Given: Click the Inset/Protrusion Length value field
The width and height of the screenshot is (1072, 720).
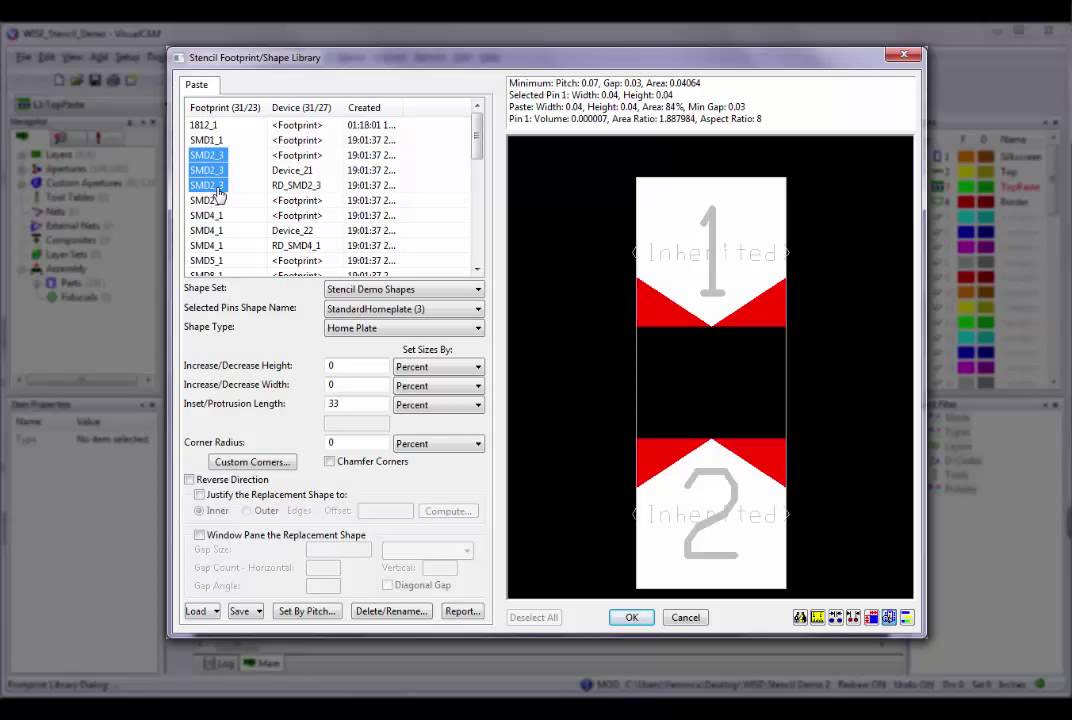Looking at the screenshot, I should (x=357, y=404).
